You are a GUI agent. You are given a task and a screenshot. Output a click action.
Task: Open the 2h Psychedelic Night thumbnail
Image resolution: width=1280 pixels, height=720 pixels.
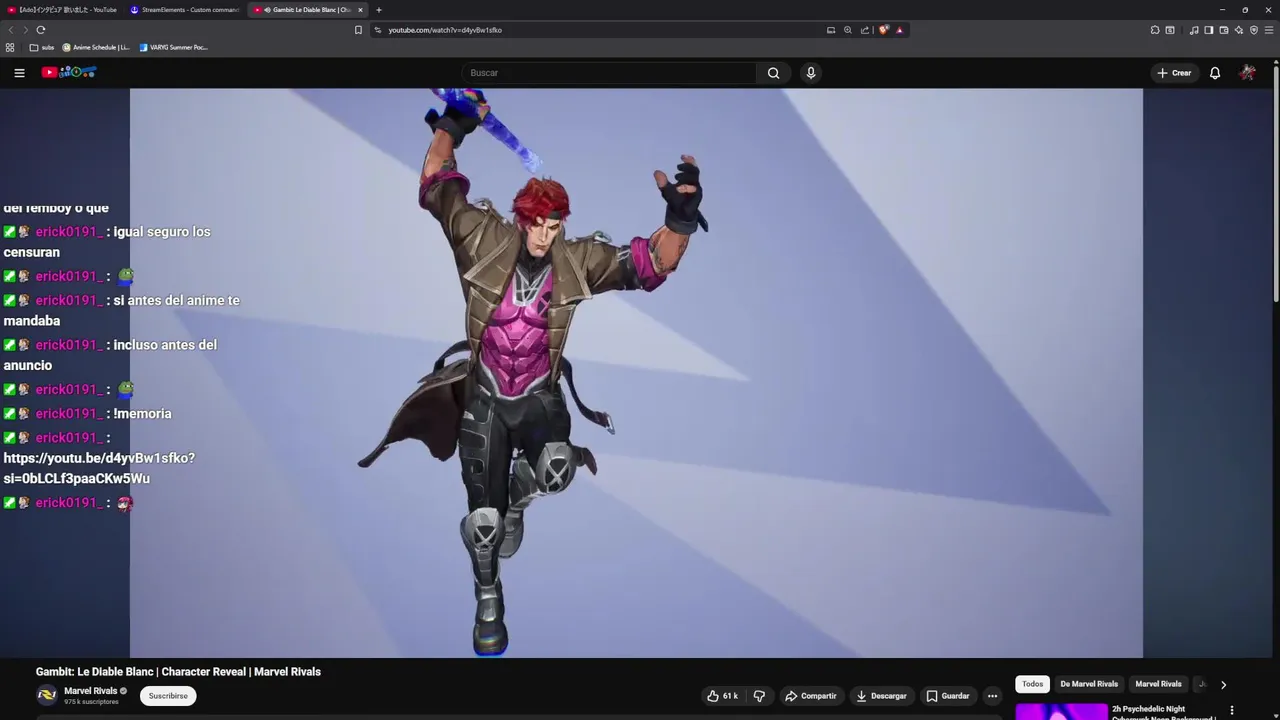1062,712
